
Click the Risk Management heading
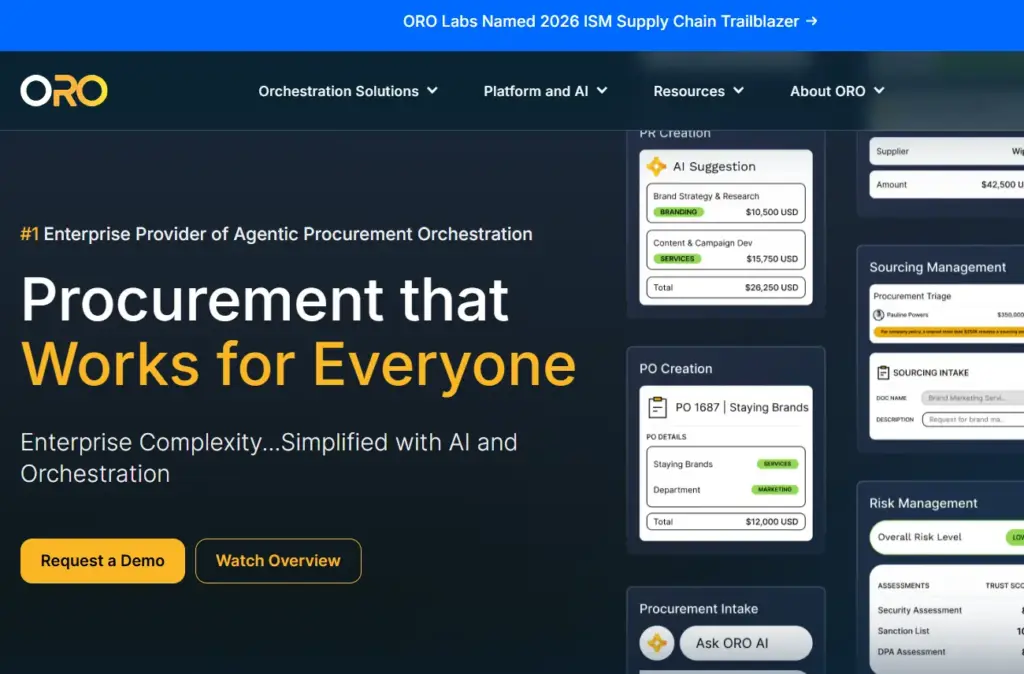(x=923, y=504)
